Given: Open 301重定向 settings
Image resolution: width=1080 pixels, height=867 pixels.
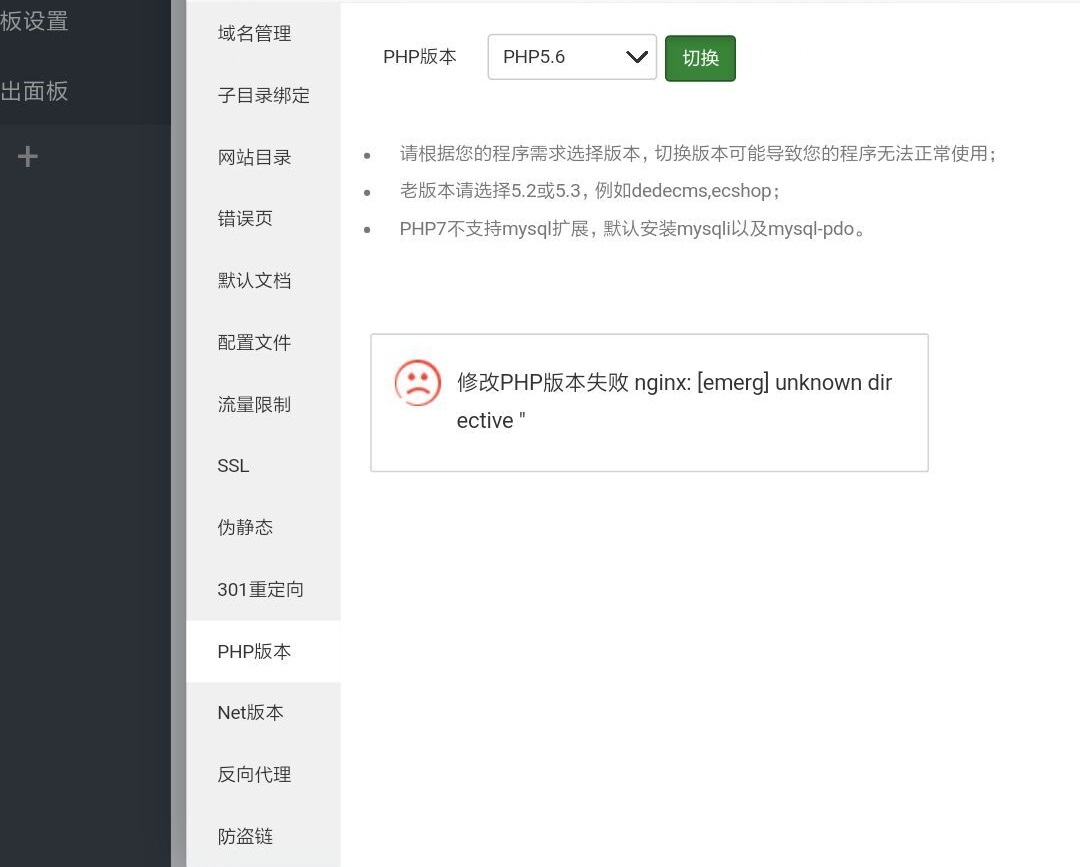Looking at the screenshot, I should tap(260, 590).
